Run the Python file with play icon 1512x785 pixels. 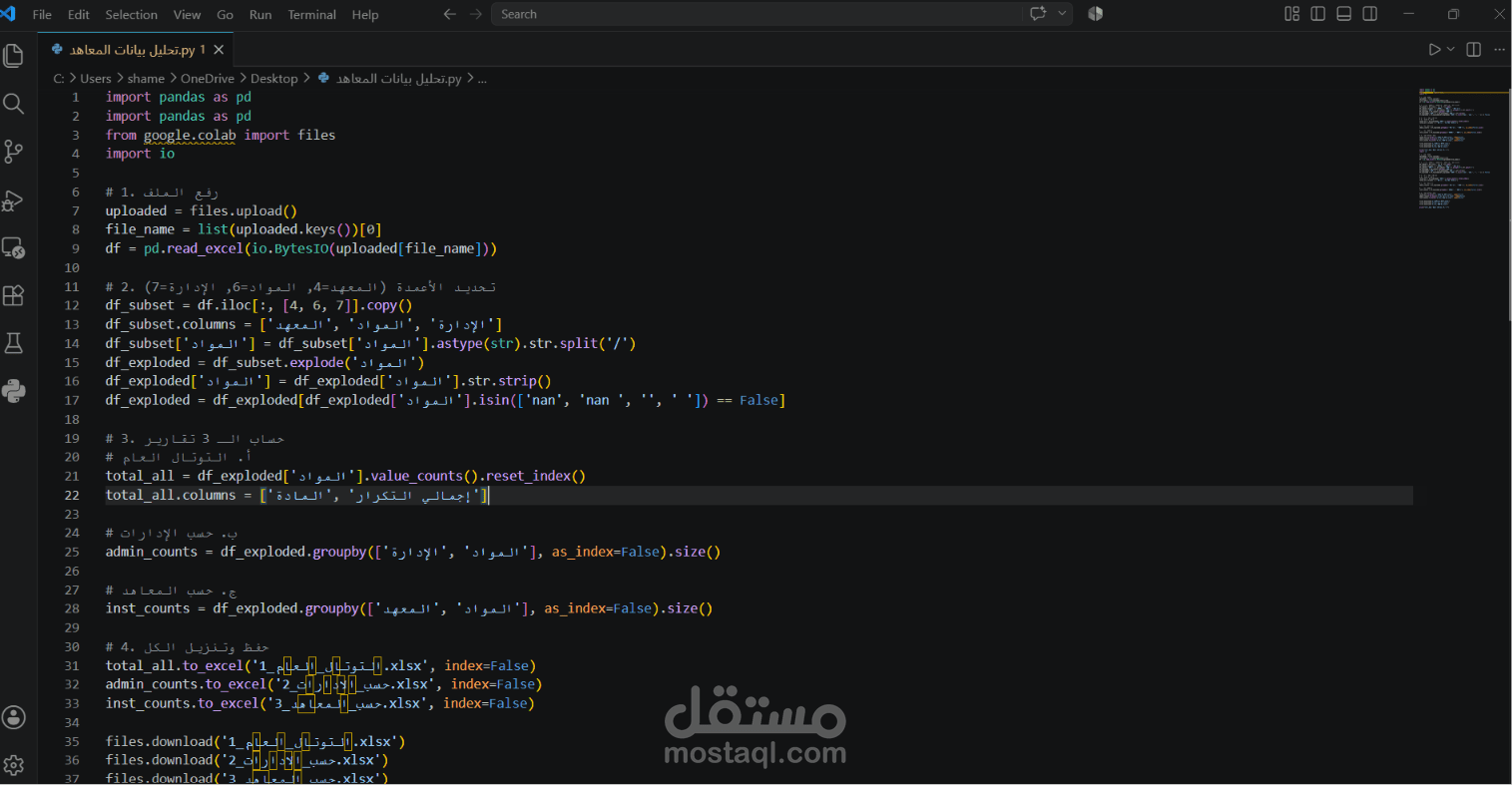click(1434, 50)
